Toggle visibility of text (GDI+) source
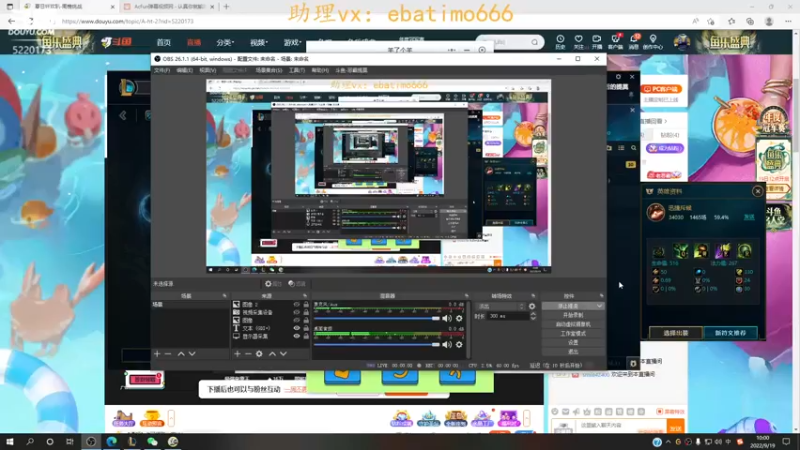The height and width of the screenshot is (450, 800). [x=296, y=328]
